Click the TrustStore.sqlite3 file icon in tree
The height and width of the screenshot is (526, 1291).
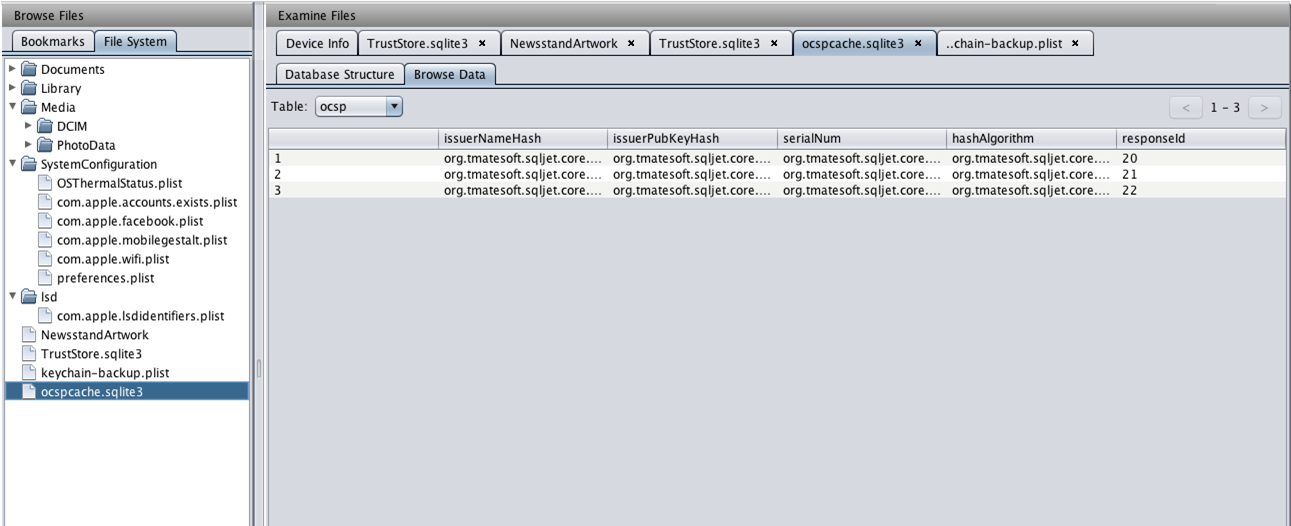[x=29, y=354]
